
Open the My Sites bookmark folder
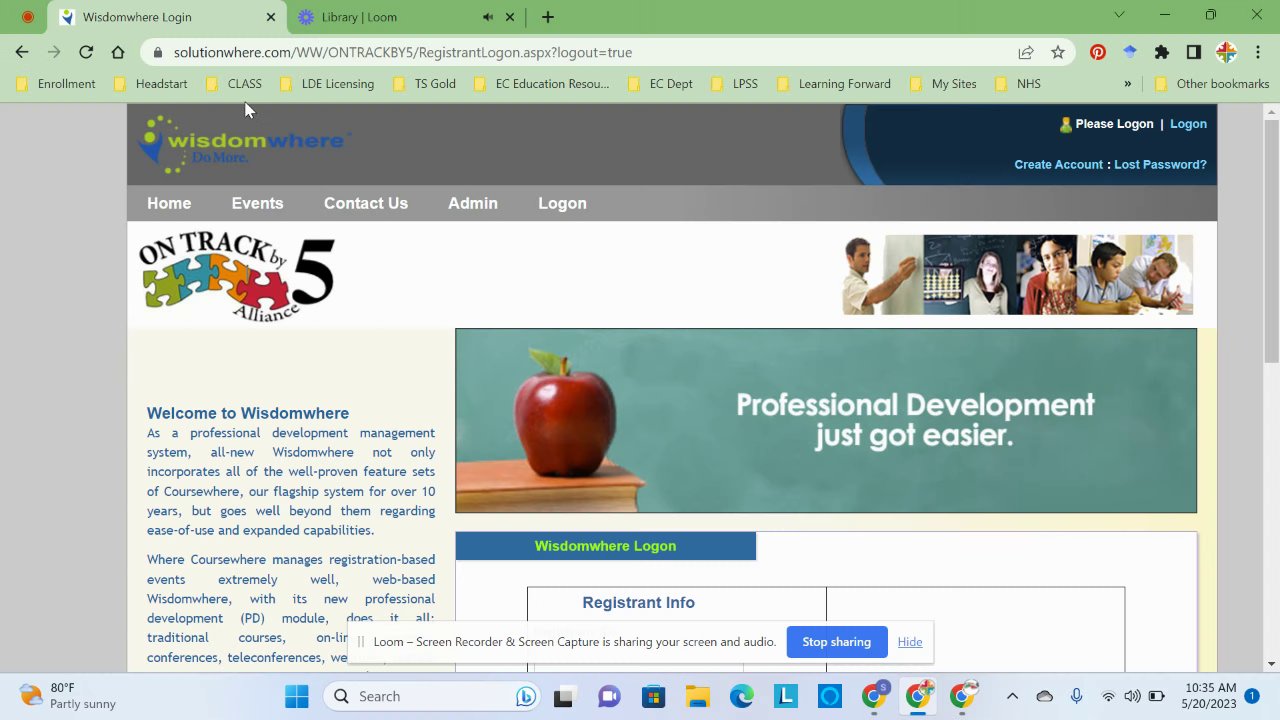click(x=943, y=84)
